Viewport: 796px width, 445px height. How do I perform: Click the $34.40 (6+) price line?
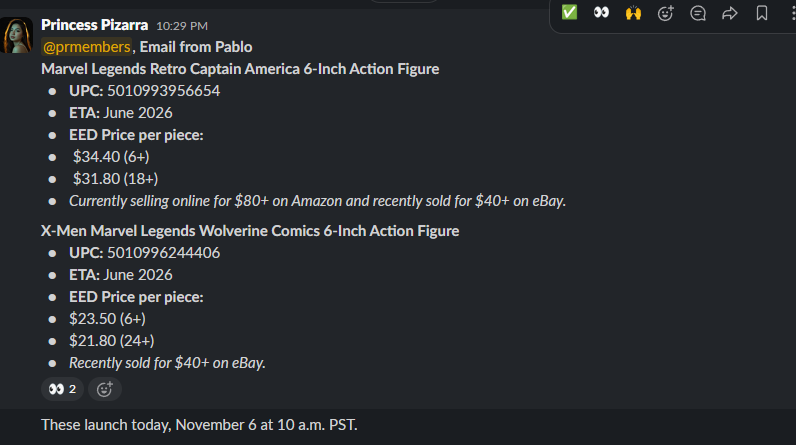pos(109,157)
